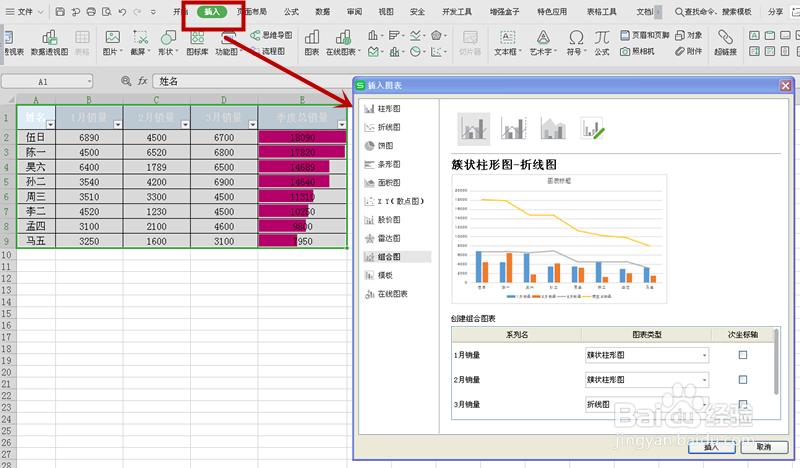Click the Print Preview icon
This screenshot has height=468, width=800.
pyautogui.click(x=107, y=11)
